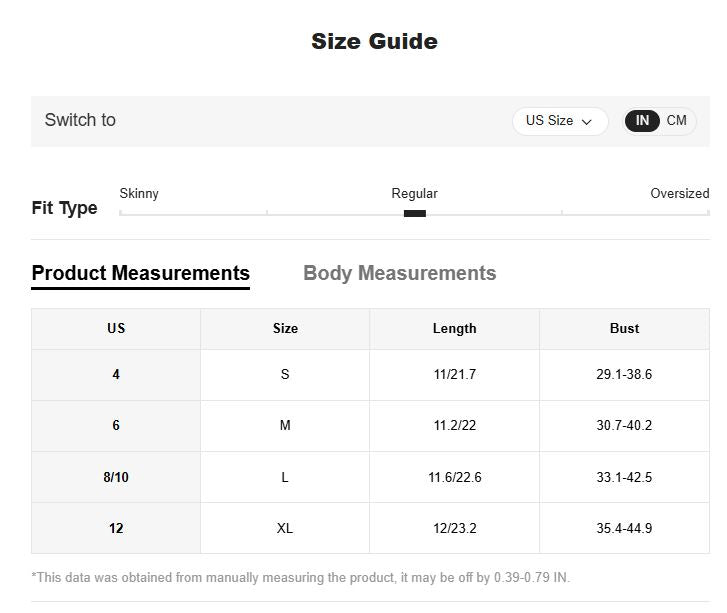The width and height of the screenshot is (727, 613).
Task: Click the XL size cell
Action: pyautogui.click(x=285, y=528)
